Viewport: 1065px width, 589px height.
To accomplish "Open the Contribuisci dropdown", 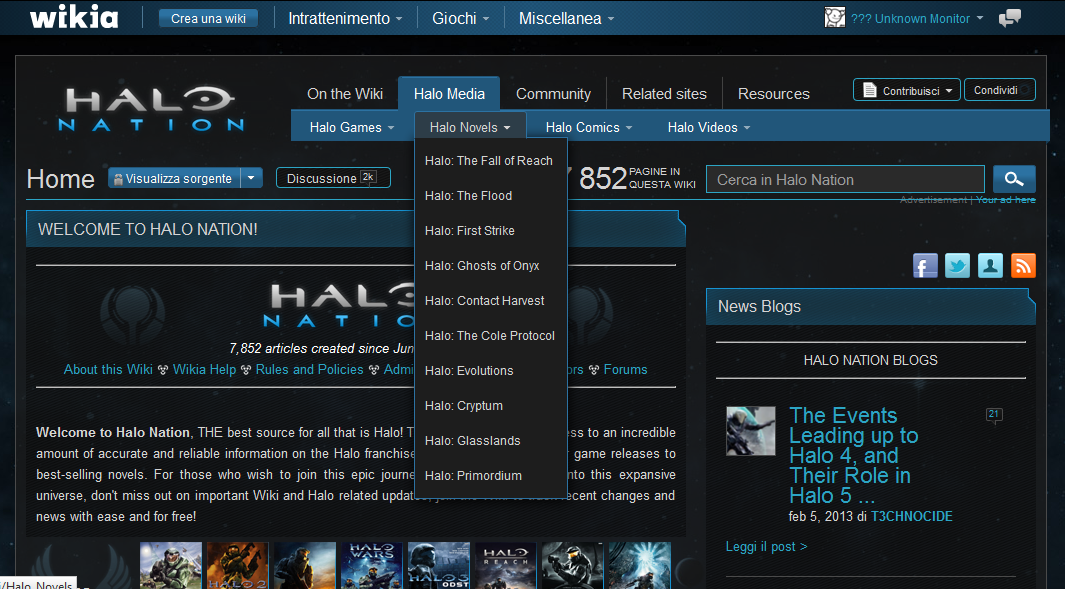I will point(907,90).
